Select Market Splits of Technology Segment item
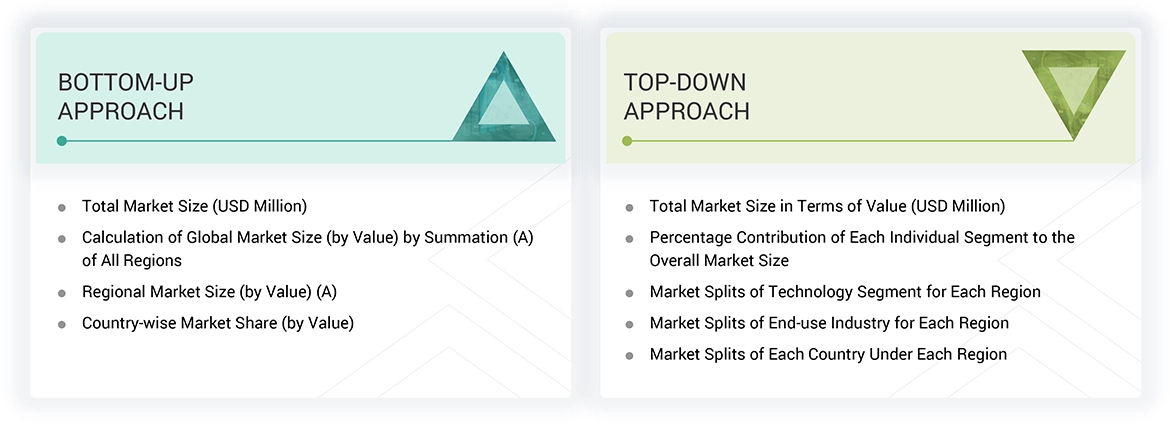This screenshot has width=1170, height=424. point(845,292)
